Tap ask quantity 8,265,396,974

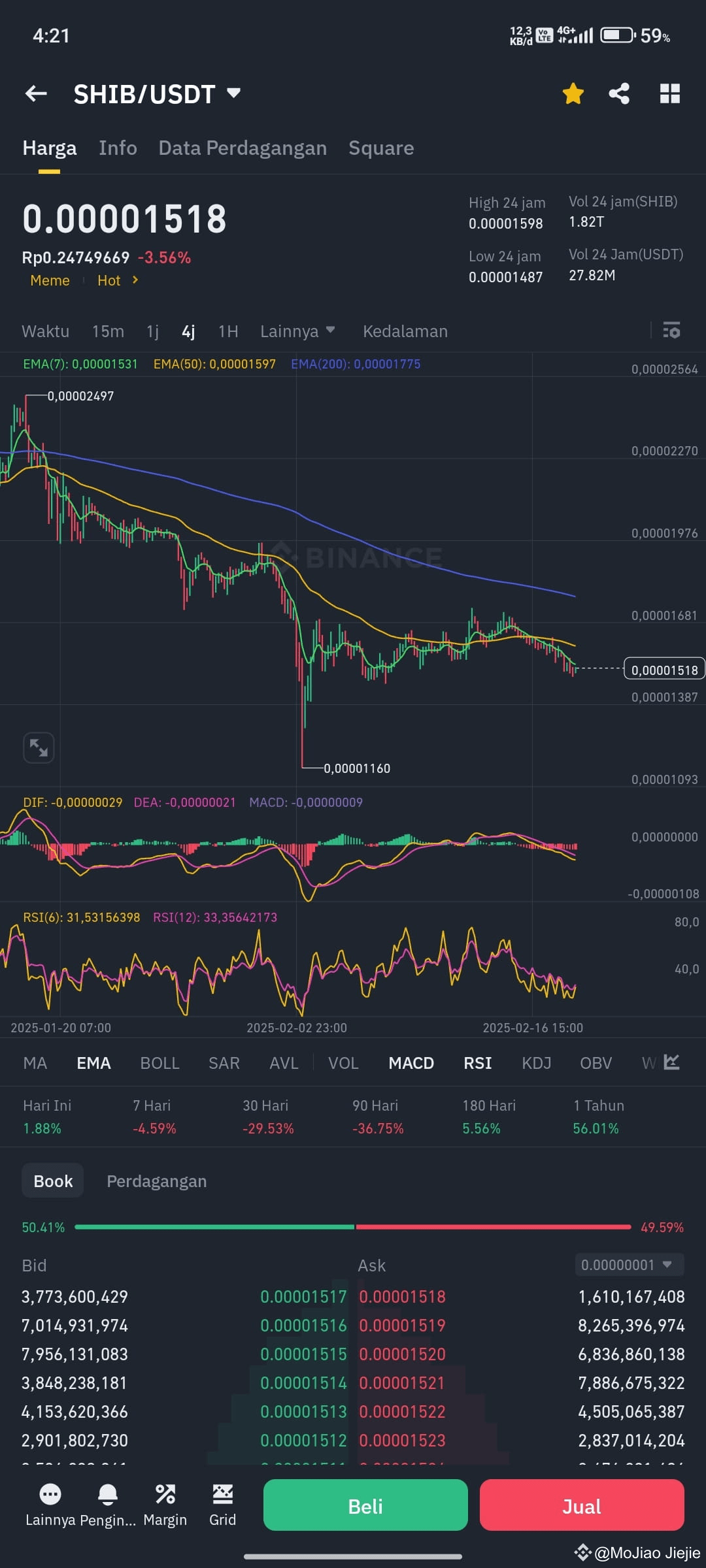coord(631,1326)
